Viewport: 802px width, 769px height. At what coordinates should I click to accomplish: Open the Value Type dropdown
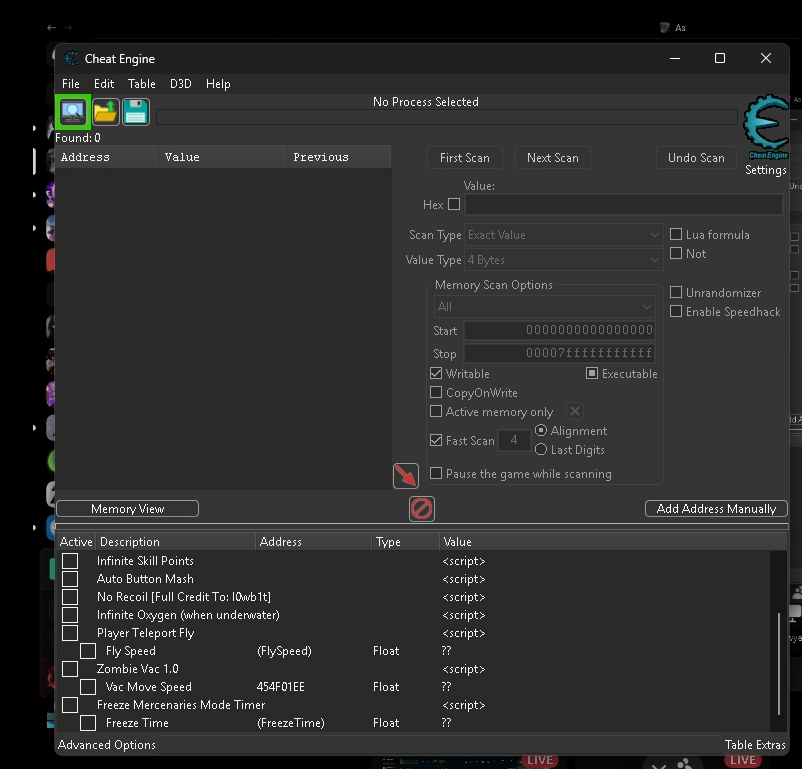click(x=563, y=260)
